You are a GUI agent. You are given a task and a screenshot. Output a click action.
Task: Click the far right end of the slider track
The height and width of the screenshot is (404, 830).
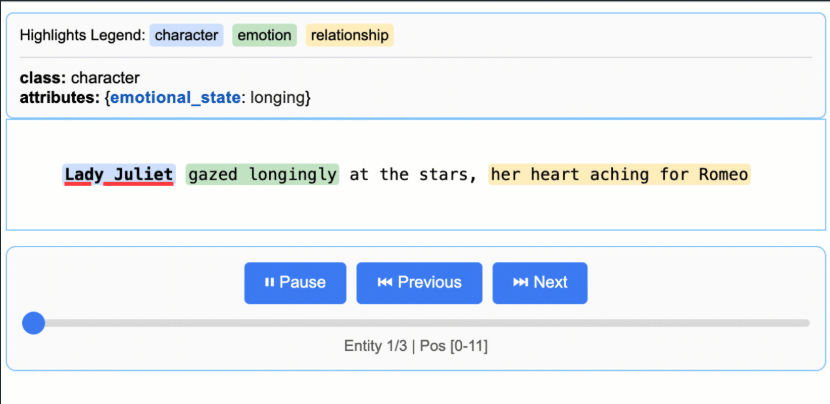coord(807,323)
